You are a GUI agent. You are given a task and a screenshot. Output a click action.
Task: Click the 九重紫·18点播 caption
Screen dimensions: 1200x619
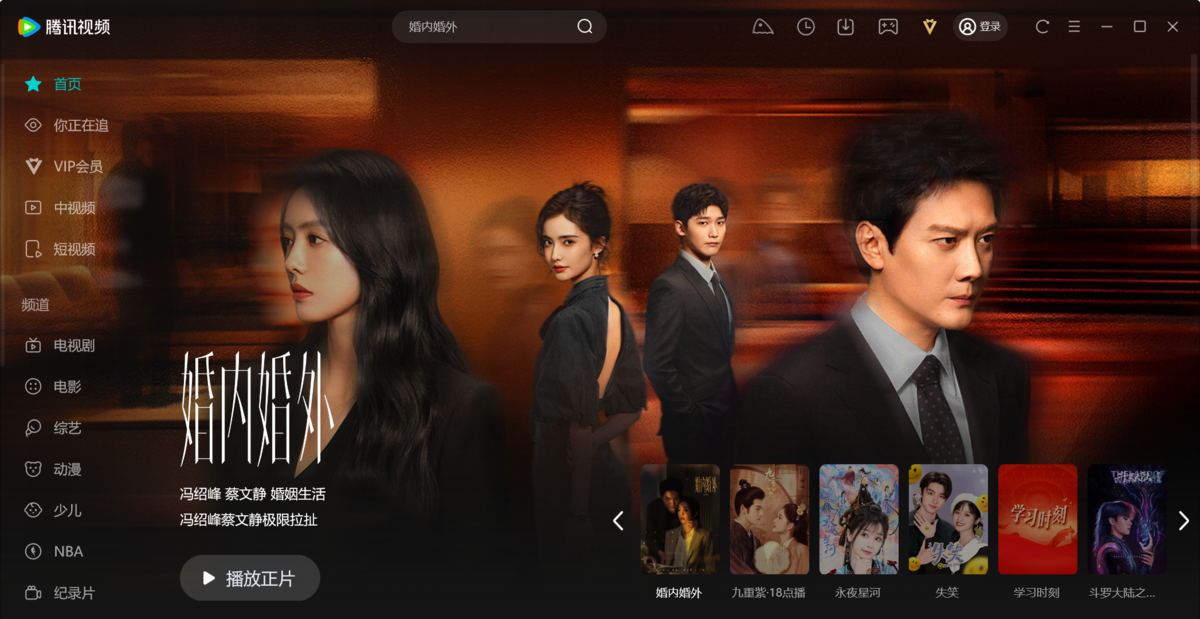769,592
